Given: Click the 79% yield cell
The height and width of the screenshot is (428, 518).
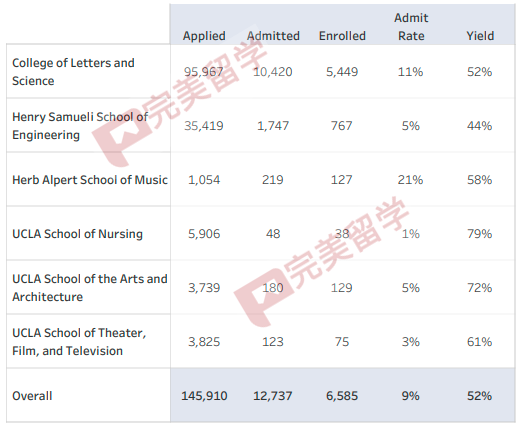Looking at the screenshot, I should pyautogui.click(x=479, y=234).
